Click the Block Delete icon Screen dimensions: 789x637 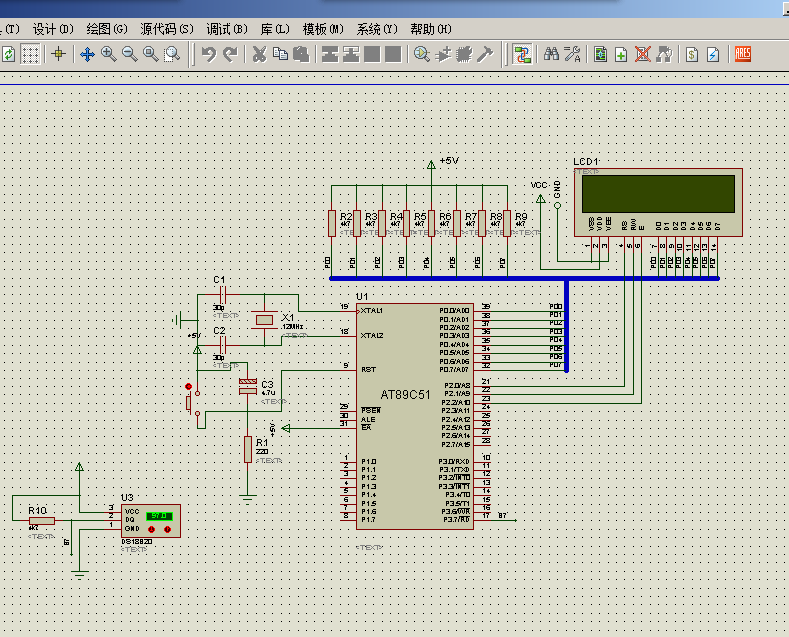tap(393, 54)
